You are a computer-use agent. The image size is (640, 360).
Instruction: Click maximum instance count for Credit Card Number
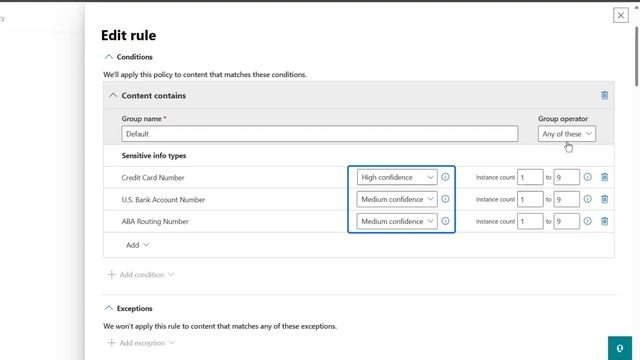pos(566,177)
